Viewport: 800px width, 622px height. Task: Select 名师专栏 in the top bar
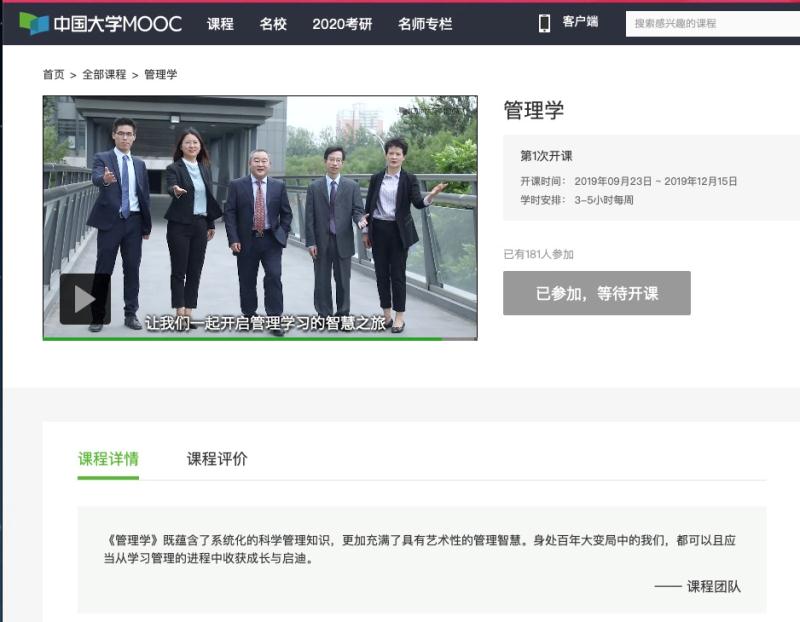[425, 24]
